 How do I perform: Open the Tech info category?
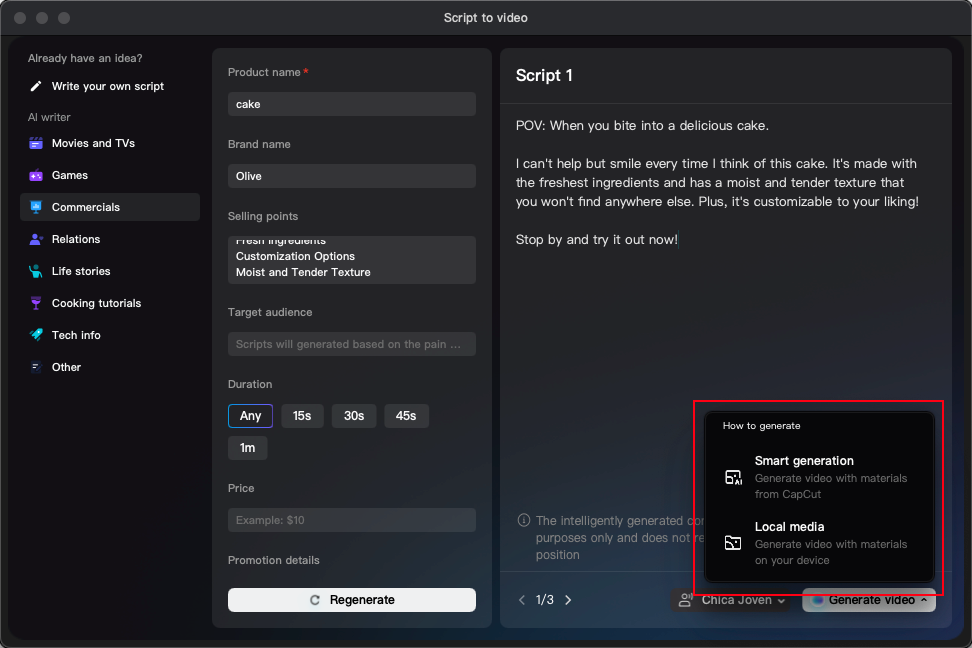[110, 335]
